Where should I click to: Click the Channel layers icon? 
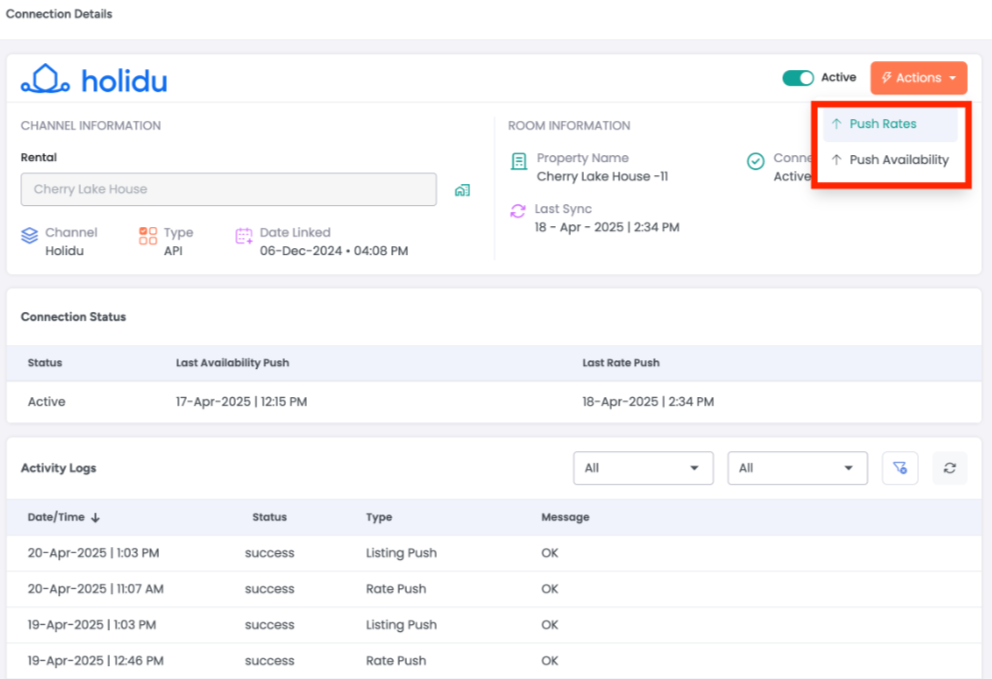(x=30, y=235)
